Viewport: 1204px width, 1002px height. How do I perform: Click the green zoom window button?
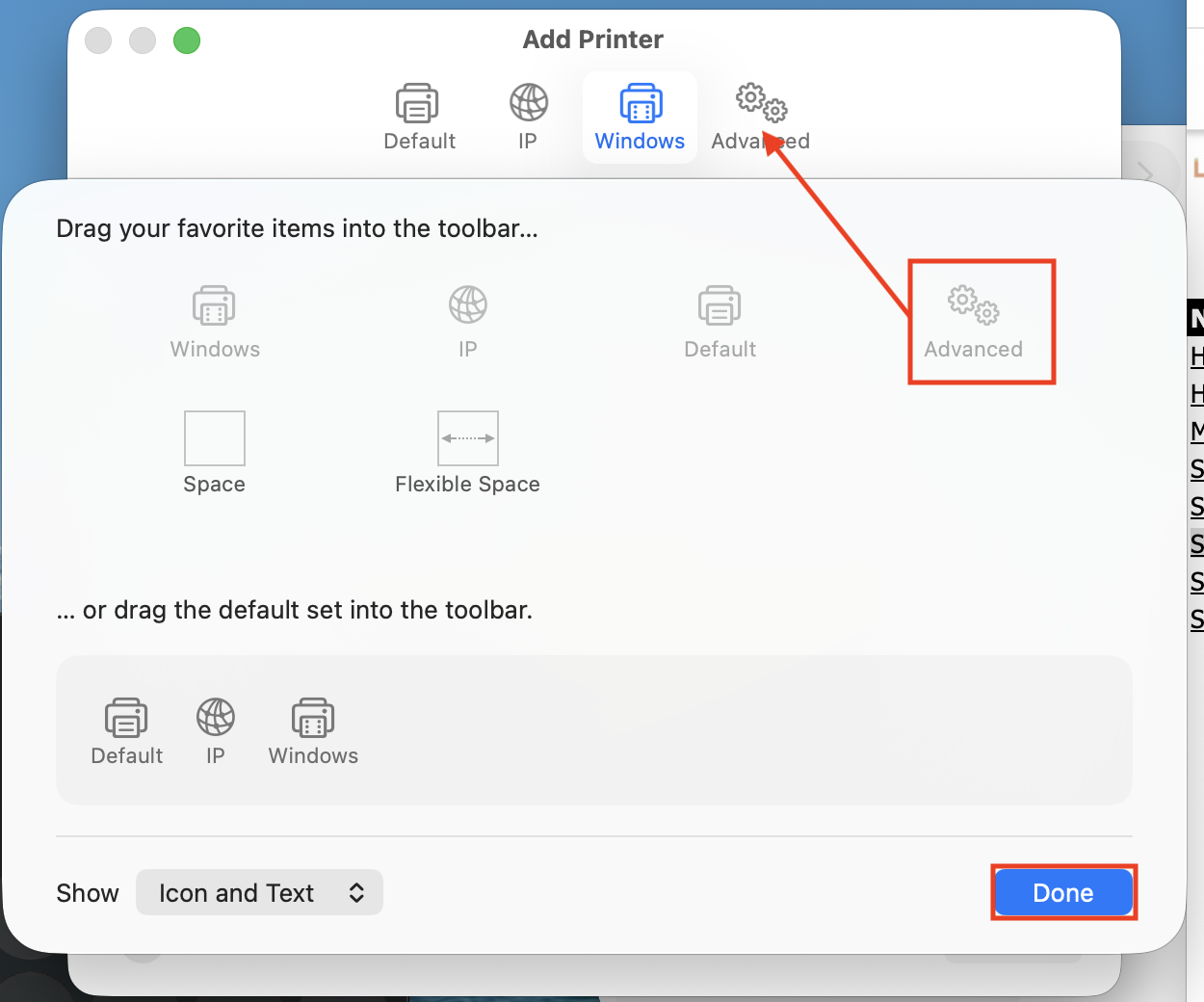[187, 40]
